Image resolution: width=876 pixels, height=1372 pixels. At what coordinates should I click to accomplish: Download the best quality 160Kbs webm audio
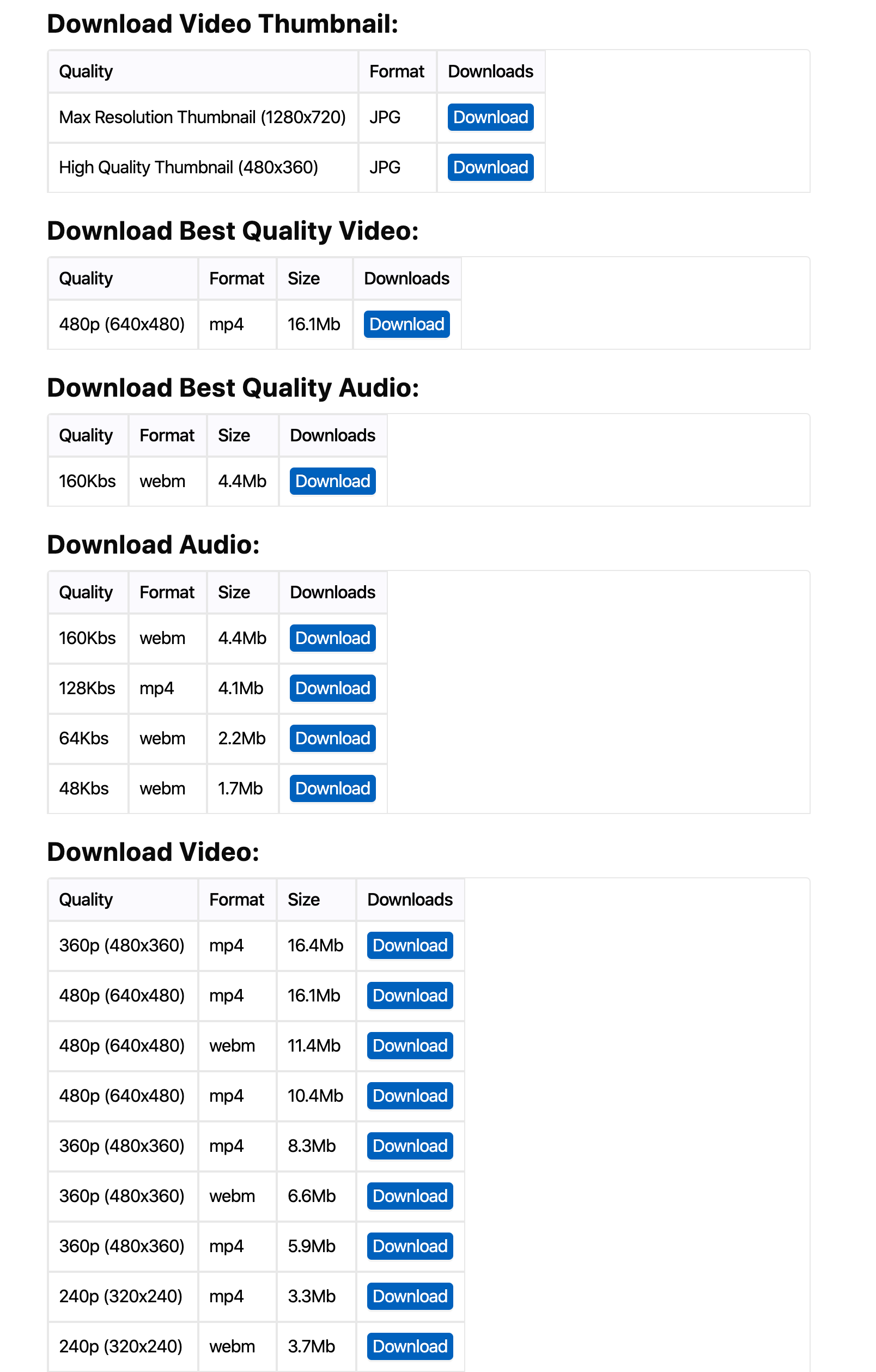click(x=333, y=482)
